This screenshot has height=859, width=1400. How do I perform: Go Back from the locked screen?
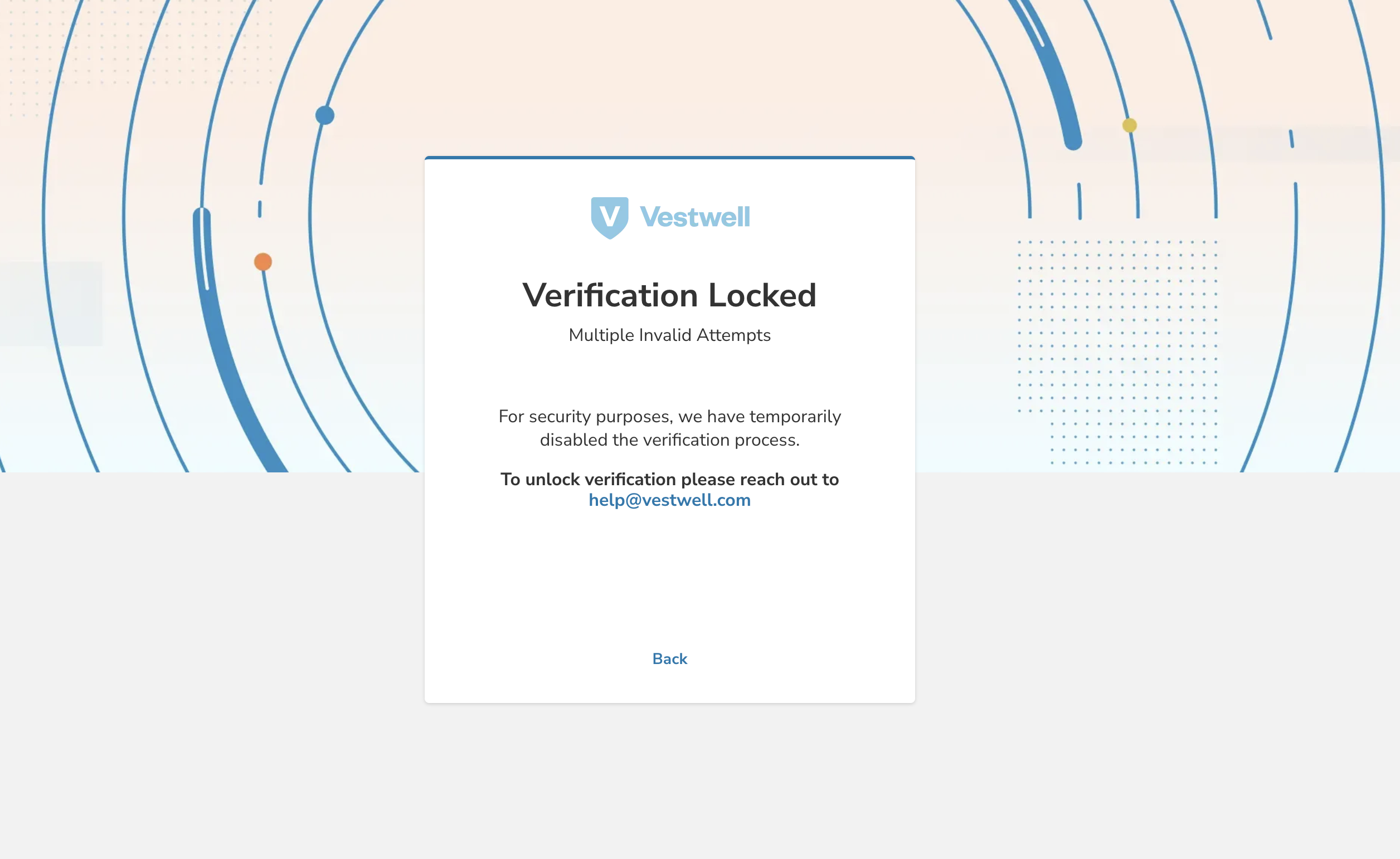click(x=669, y=658)
